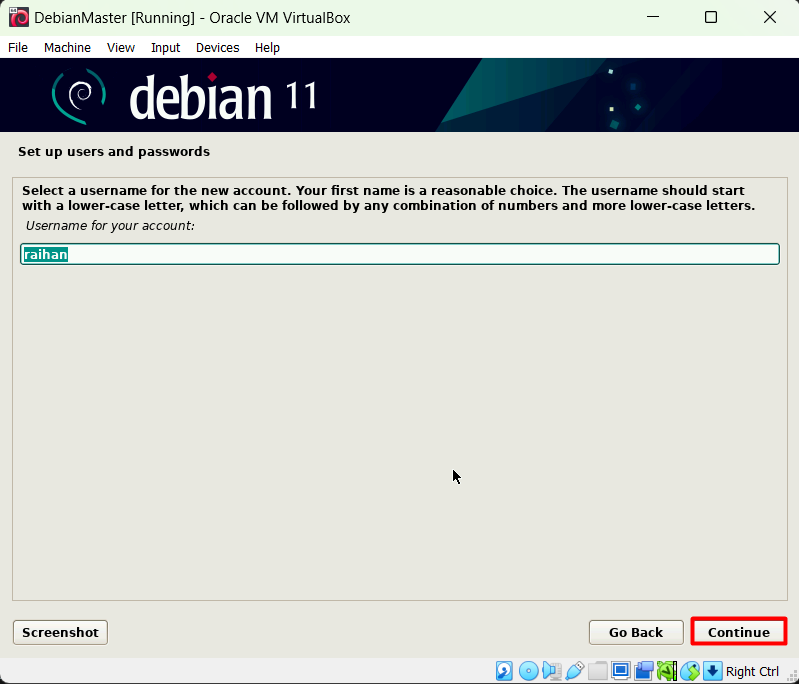Open the display settings monitor icon

point(621,671)
